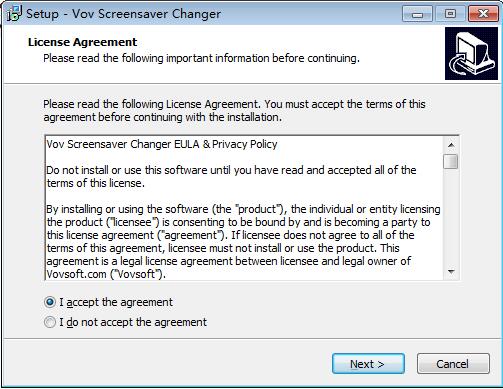Click the license scrollbar up arrow
The width and height of the screenshot is (503, 389).
451,145
